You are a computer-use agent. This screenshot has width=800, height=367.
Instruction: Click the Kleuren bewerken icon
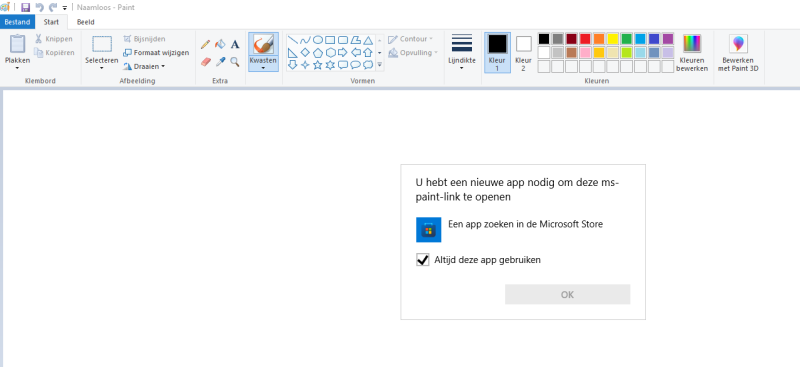pos(692,43)
